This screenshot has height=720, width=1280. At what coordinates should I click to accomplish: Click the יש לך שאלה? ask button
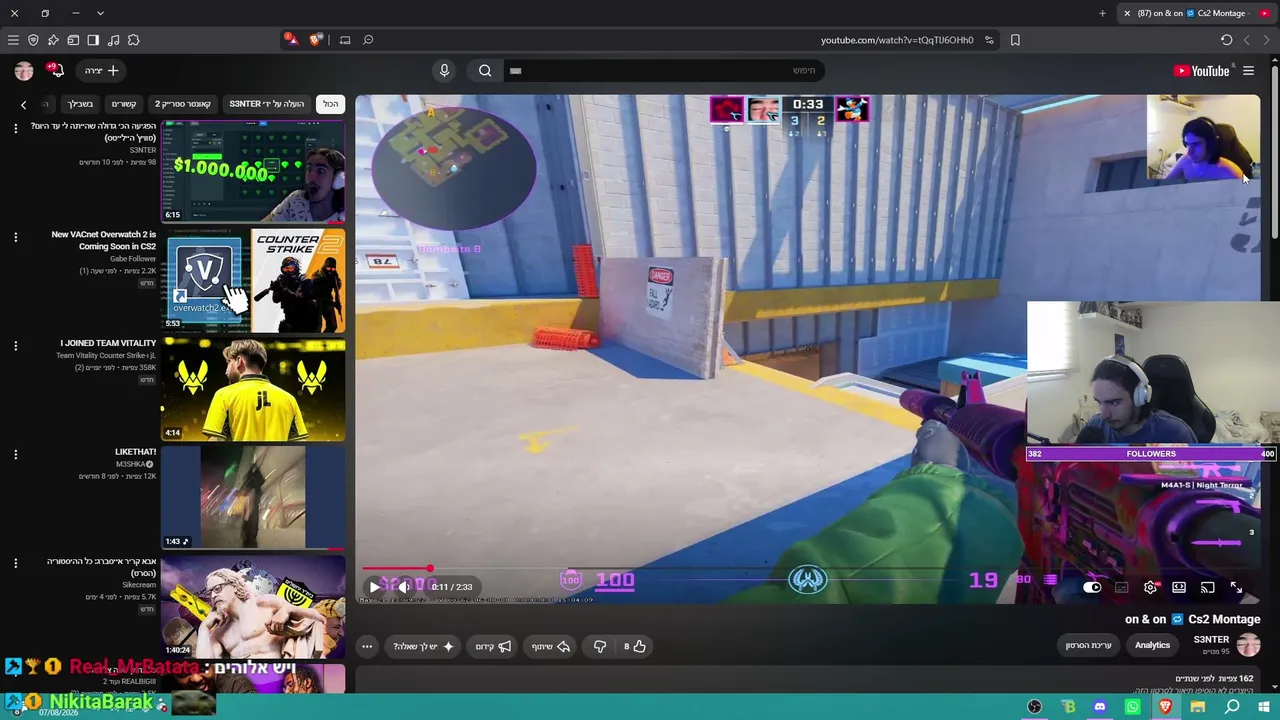click(423, 646)
